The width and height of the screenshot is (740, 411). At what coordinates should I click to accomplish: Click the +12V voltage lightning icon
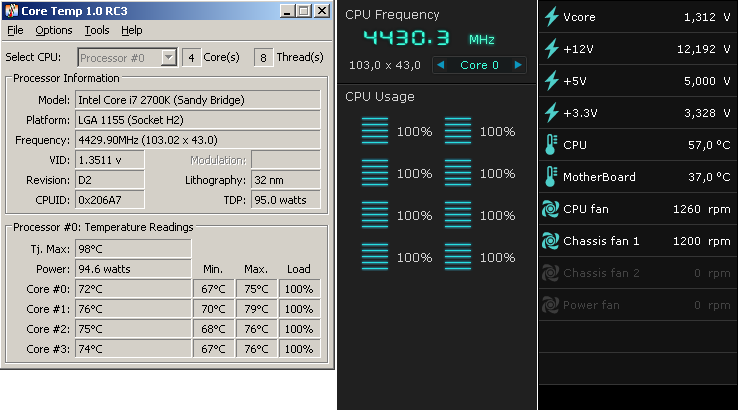[x=550, y=49]
